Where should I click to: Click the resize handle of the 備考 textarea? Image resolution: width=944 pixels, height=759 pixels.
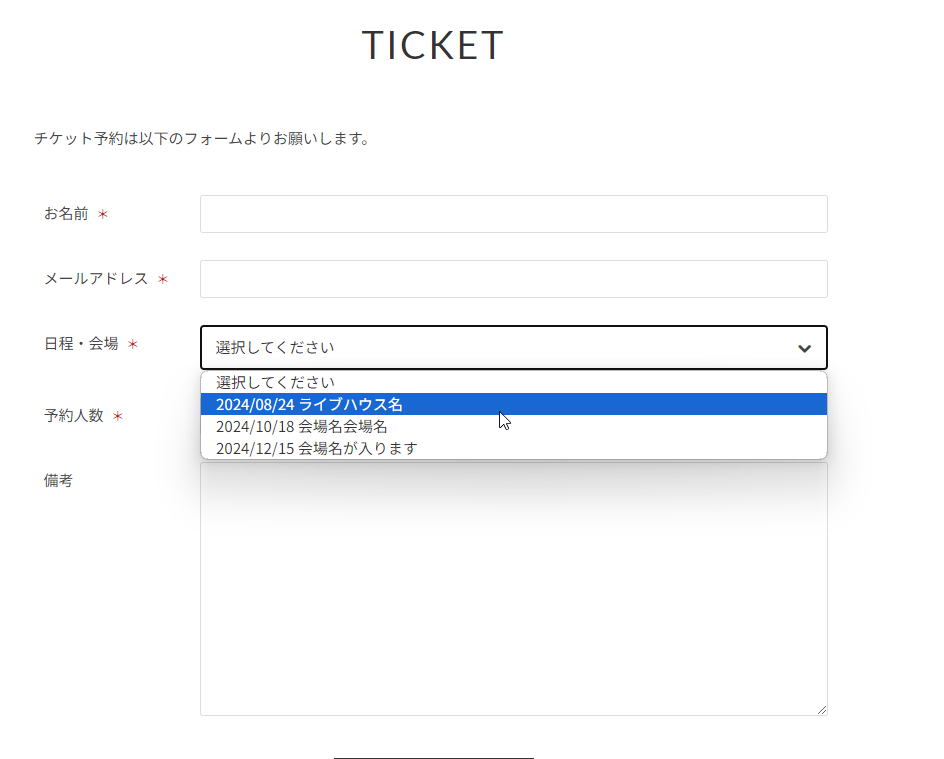pos(822,708)
